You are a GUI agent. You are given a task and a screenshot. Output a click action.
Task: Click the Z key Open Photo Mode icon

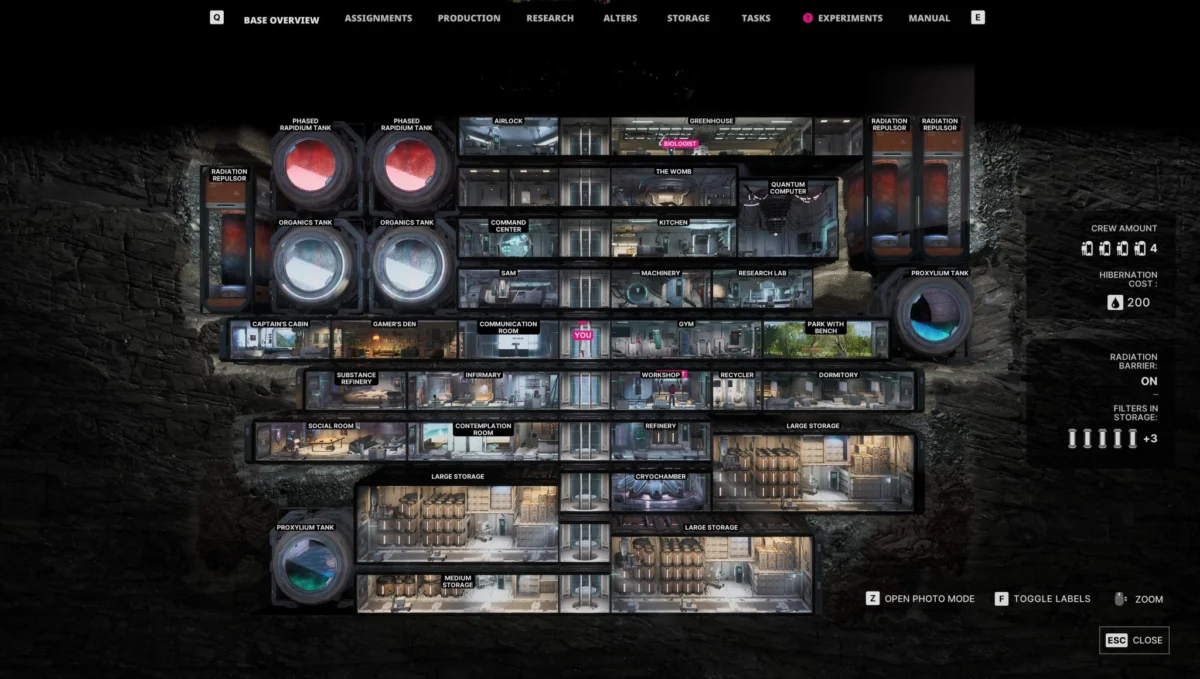873,598
